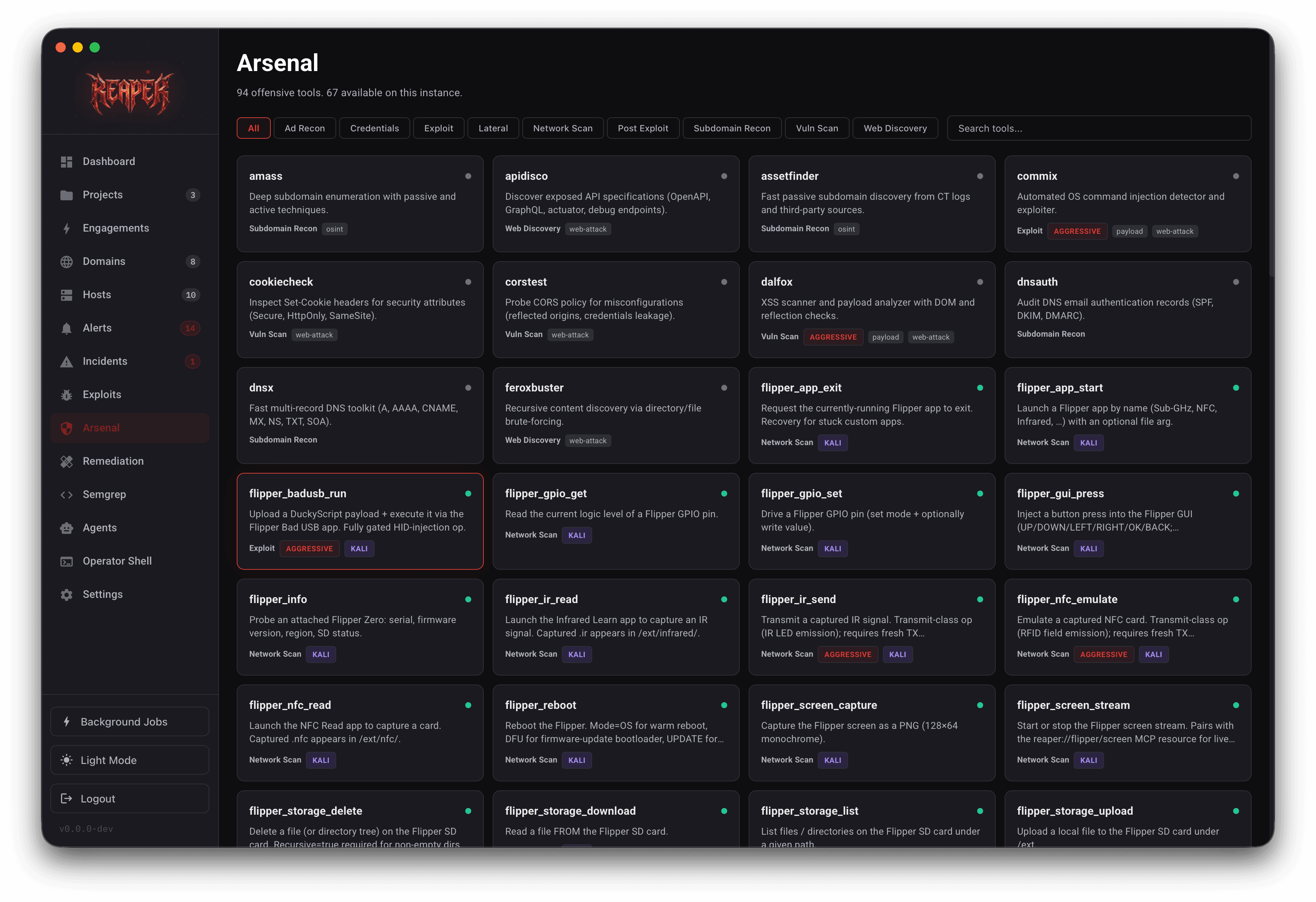Open the flipper_reboot tool card
Viewport: 1316px width, 902px height.
coord(615,733)
